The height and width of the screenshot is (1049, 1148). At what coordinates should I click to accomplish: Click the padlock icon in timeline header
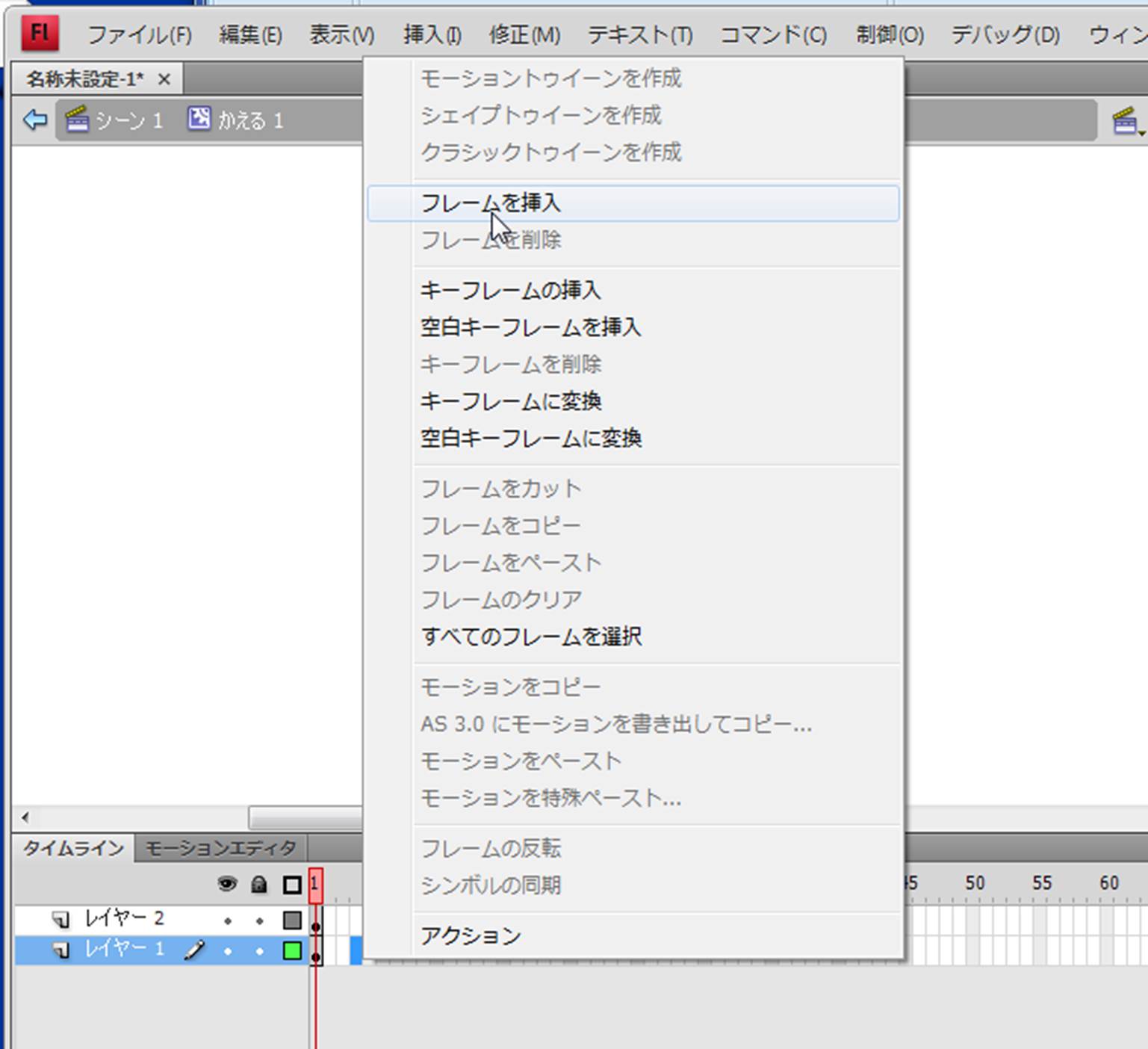(x=259, y=885)
